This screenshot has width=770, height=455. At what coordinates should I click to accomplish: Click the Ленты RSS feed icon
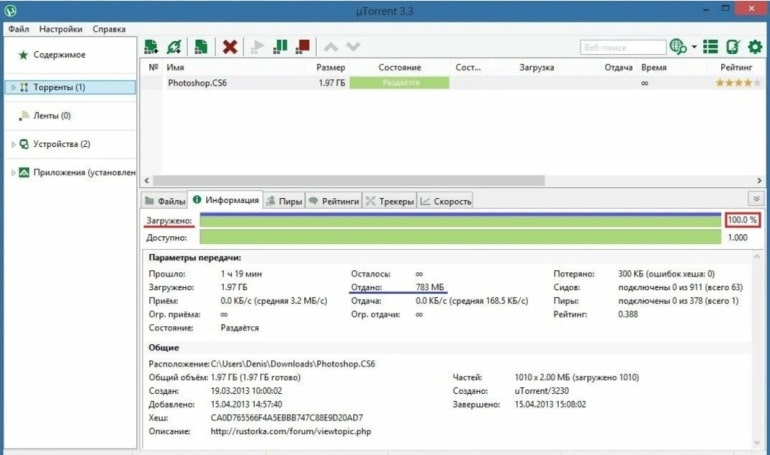coord(24,116)
